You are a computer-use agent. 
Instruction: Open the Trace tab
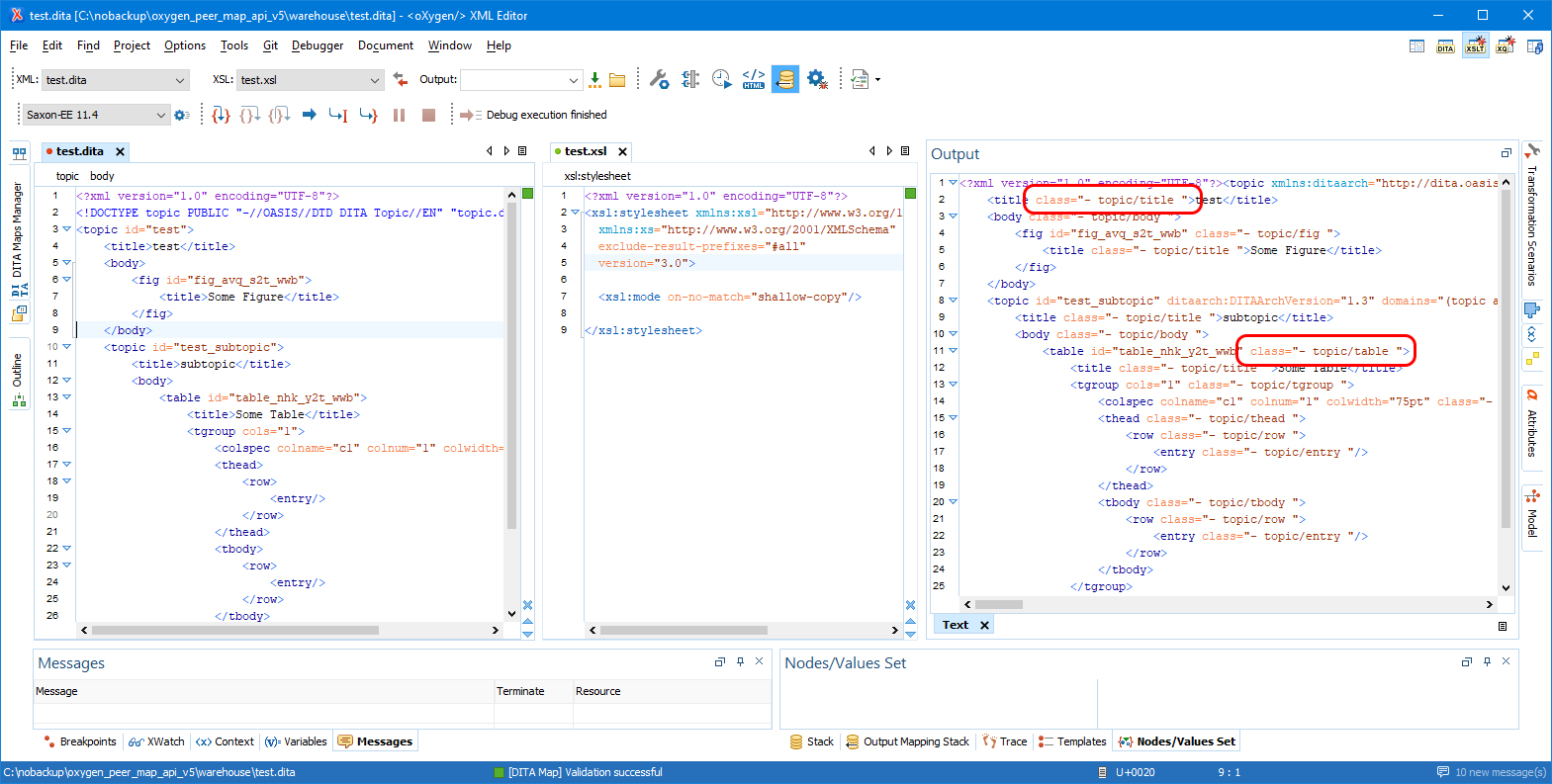(1004, 741)
